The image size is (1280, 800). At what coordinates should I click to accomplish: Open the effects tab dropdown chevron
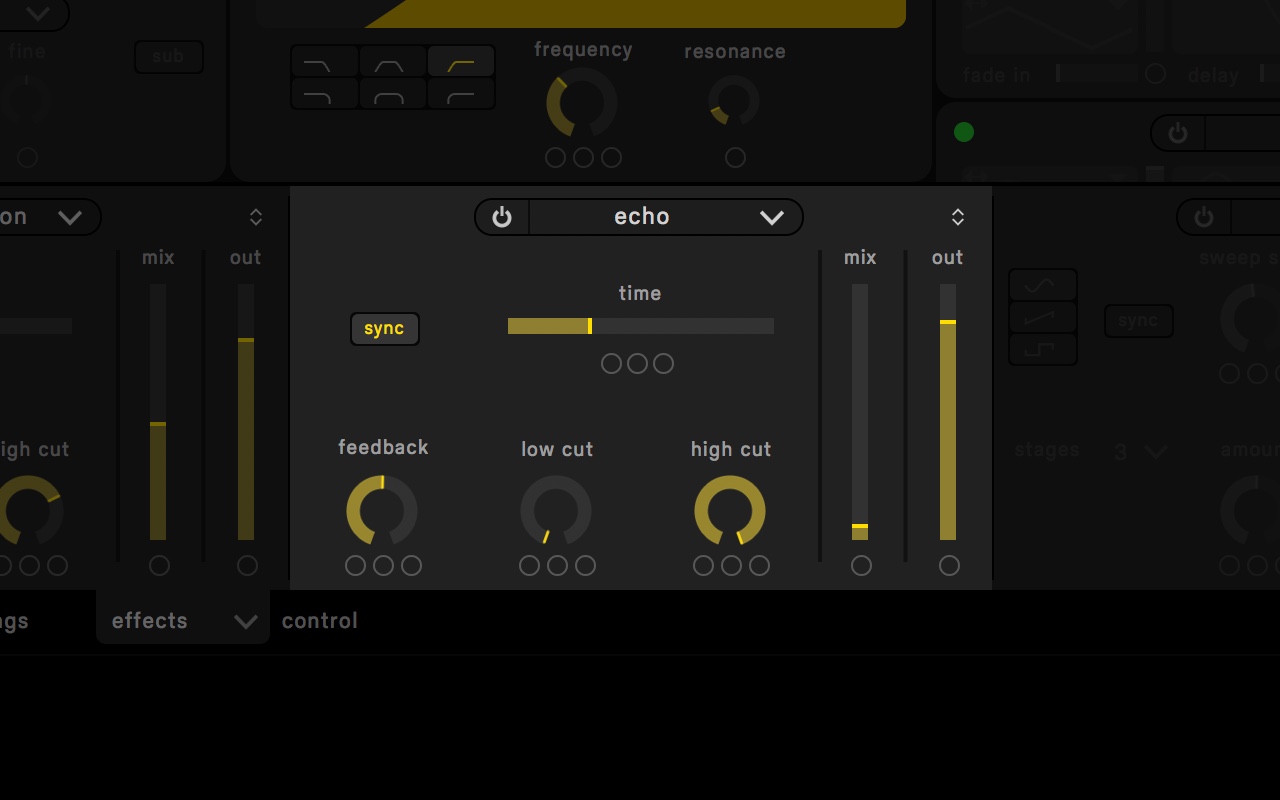pyautogui.click(x=245, y=622)
